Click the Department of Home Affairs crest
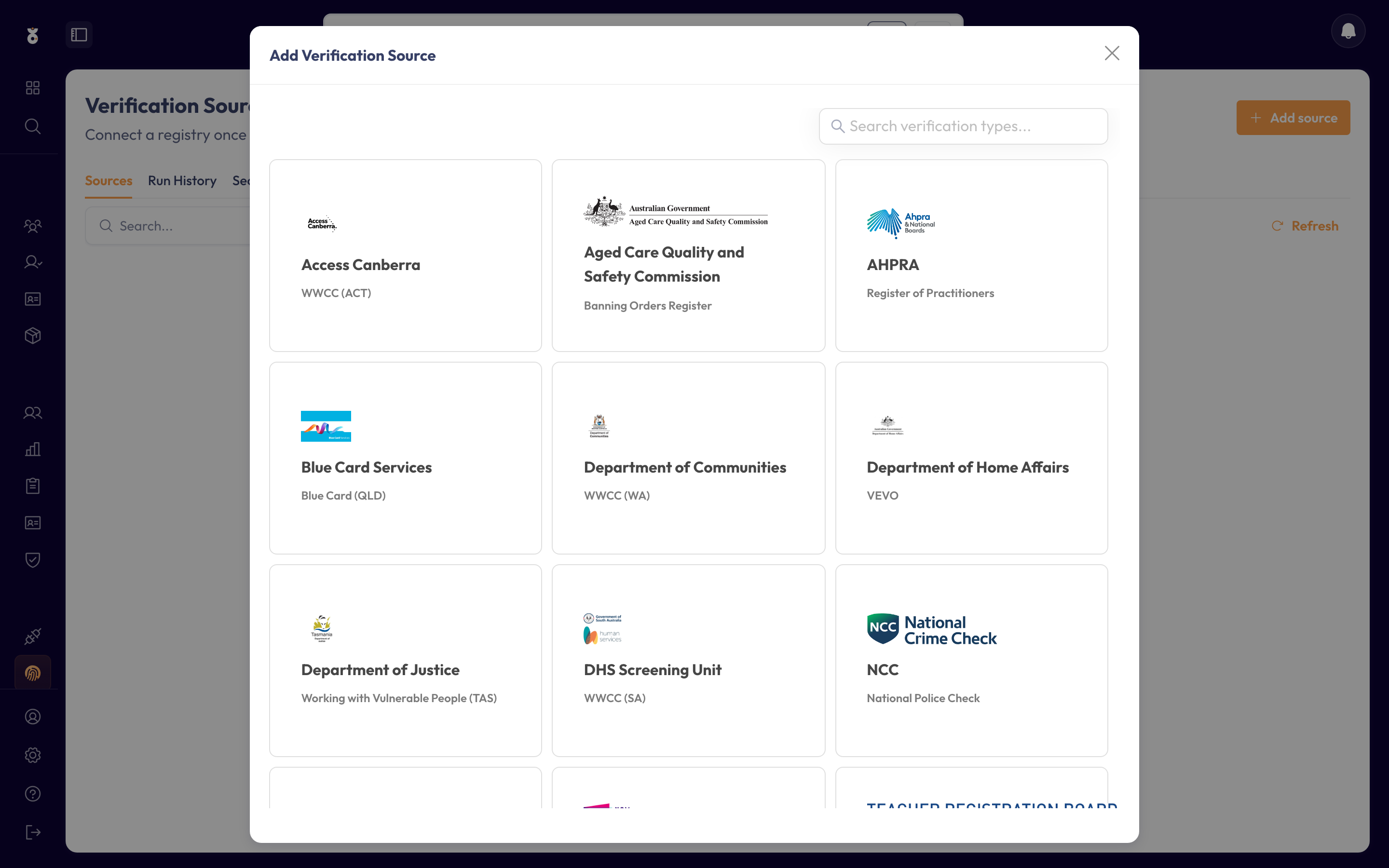 887,425
